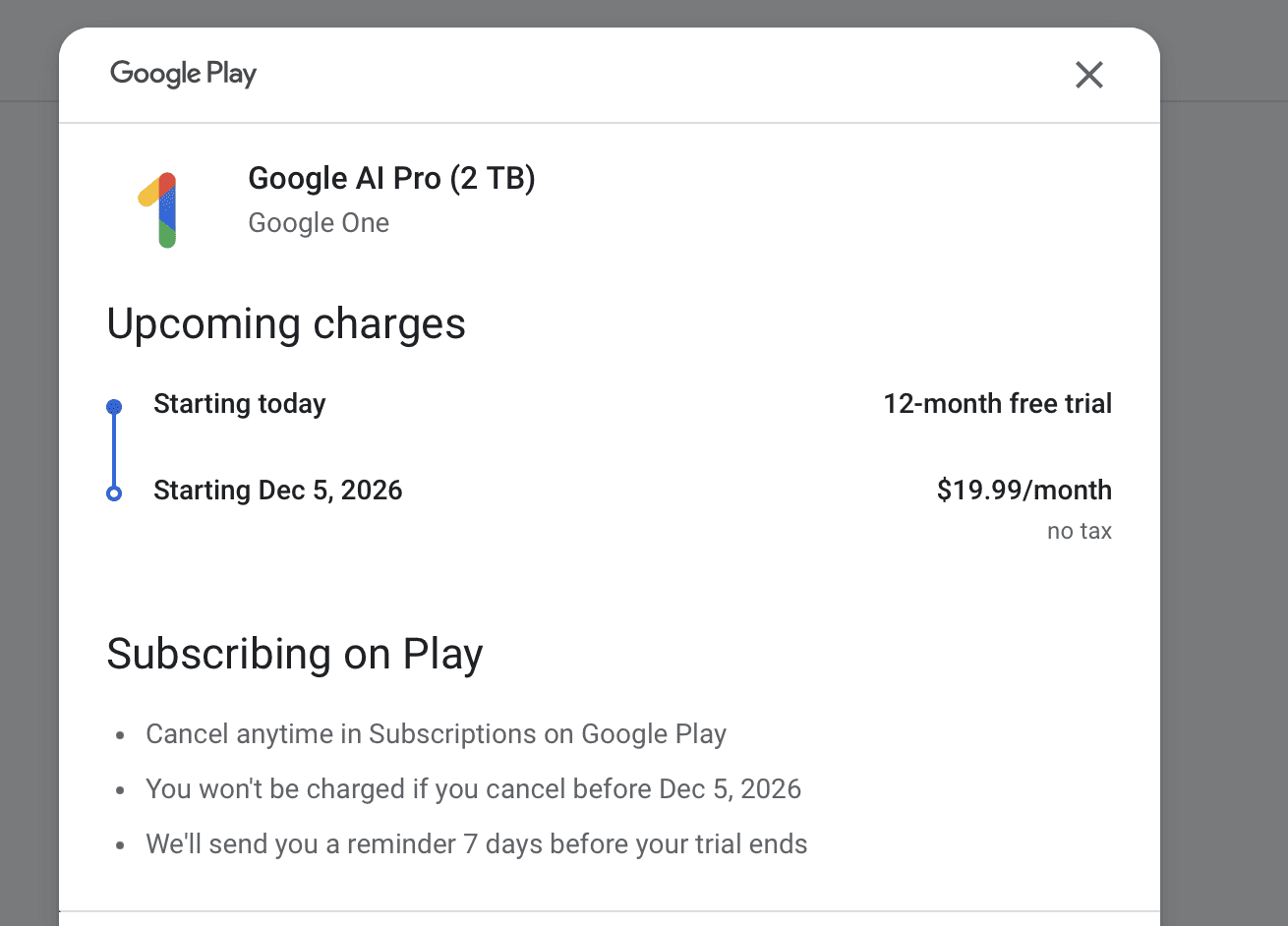Click the Upcoming charges heading
This screenshot has width=1288, height=926.
click(x=286, y=324)
